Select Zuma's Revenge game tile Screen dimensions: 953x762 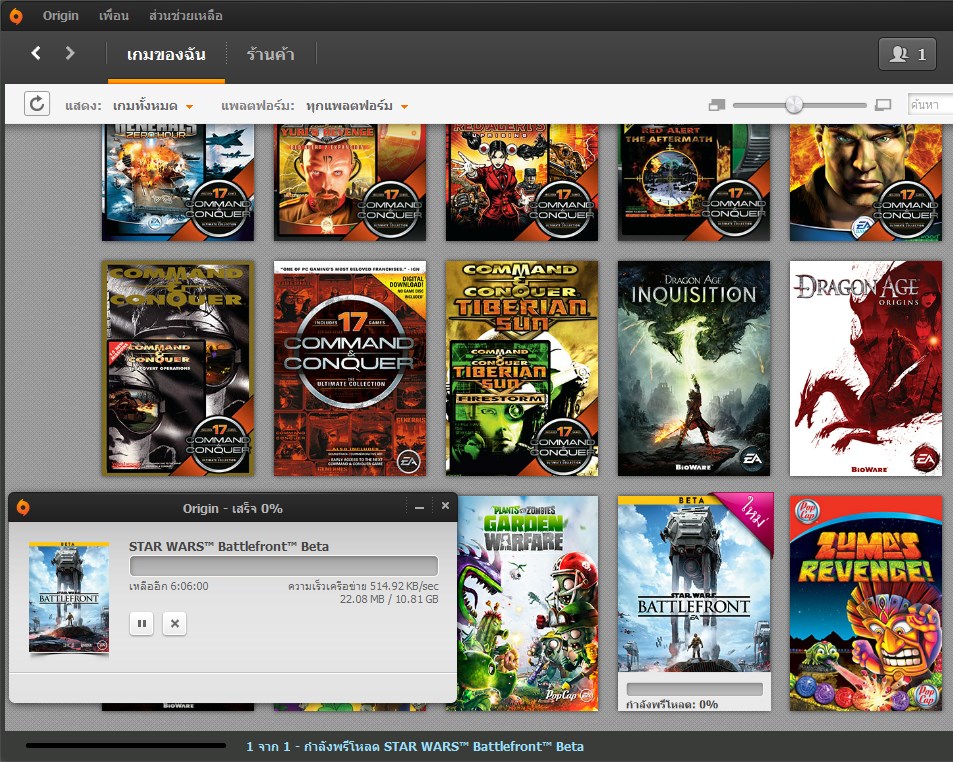coord(865,603)
